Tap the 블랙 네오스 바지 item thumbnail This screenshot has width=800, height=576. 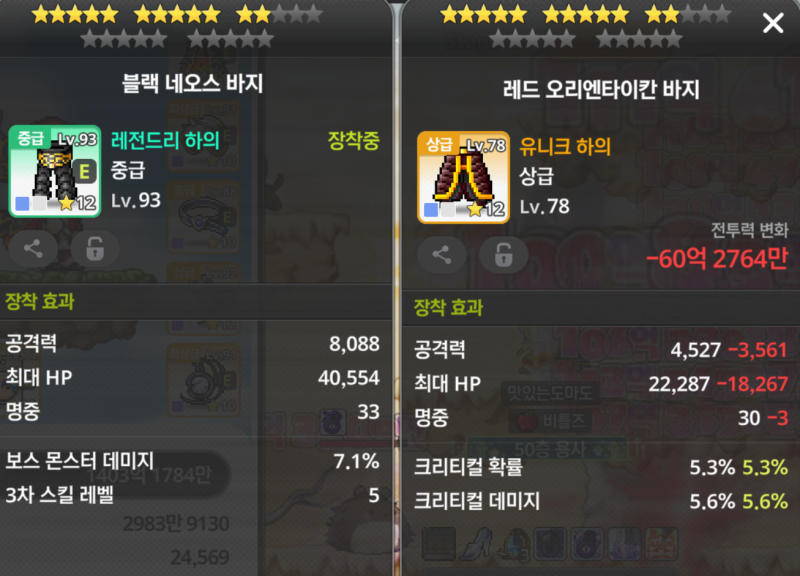[55, 171]
